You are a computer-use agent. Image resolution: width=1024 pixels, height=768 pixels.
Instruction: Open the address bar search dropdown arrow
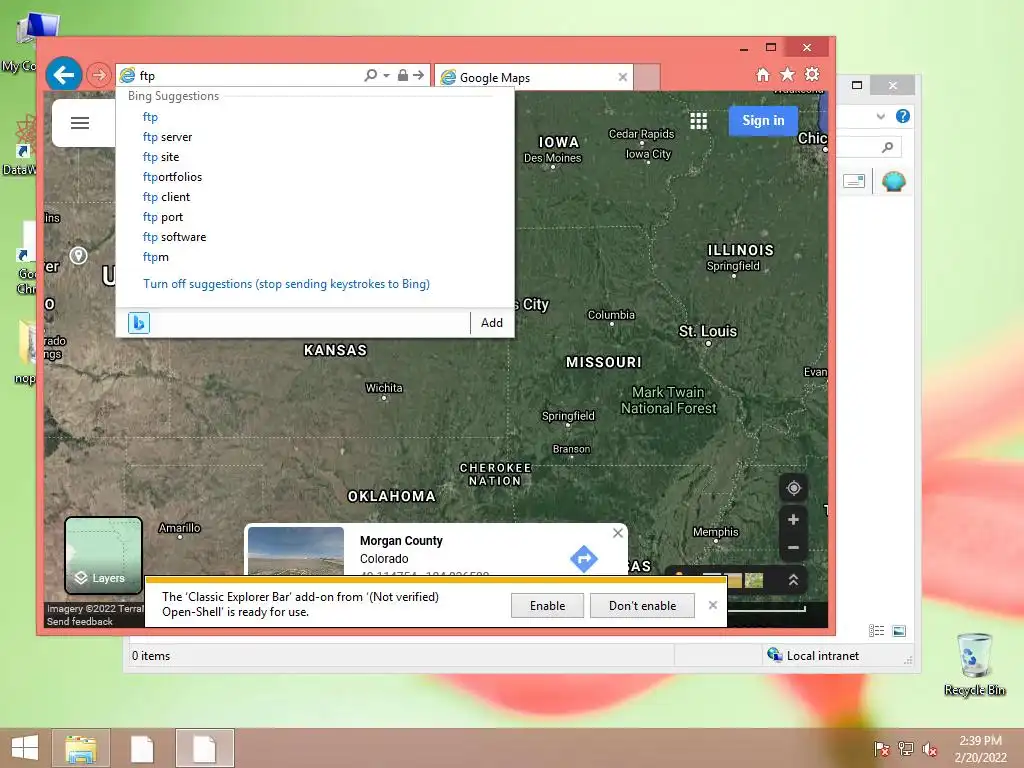click(x=387, y=76)
